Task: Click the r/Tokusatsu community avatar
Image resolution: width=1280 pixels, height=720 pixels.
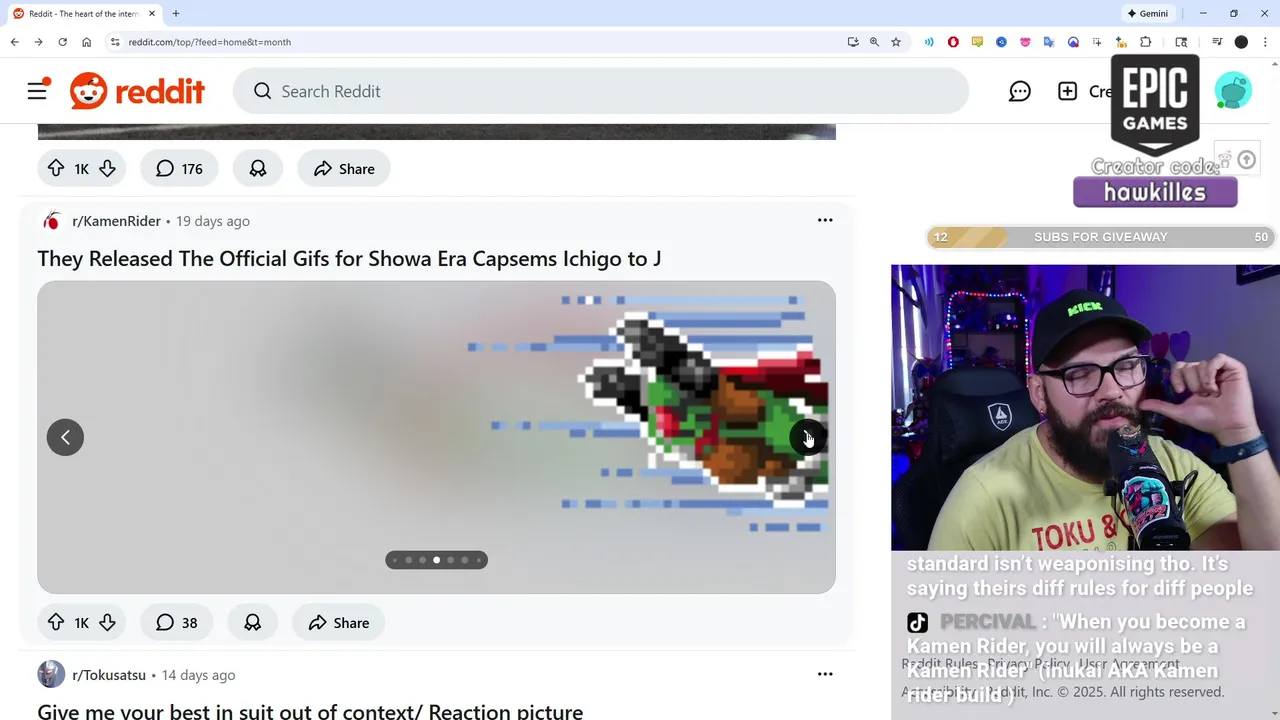Action: coord(51,674)
